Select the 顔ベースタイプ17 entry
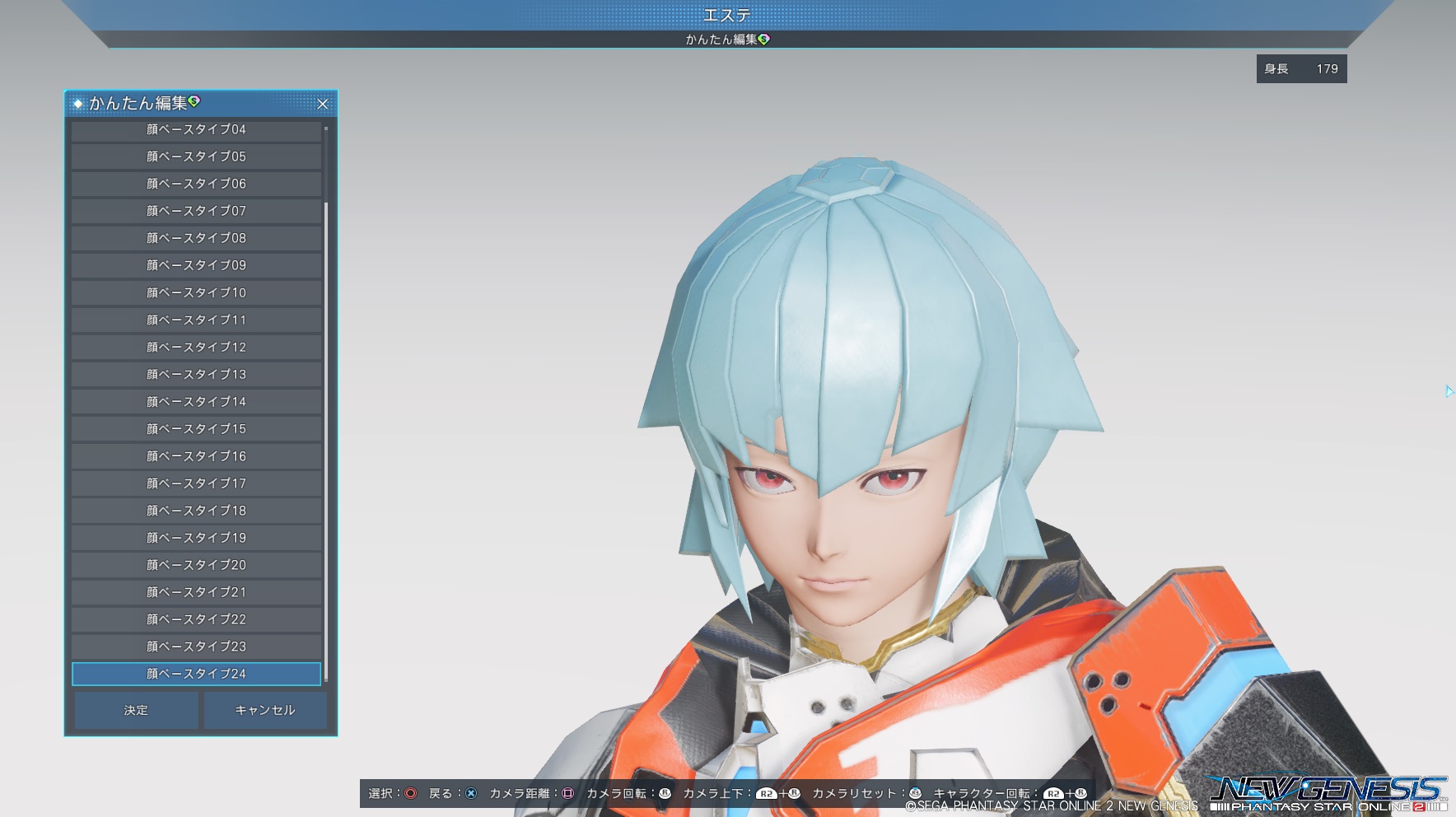Screen dimensions: 1456x817 point(196,483)
